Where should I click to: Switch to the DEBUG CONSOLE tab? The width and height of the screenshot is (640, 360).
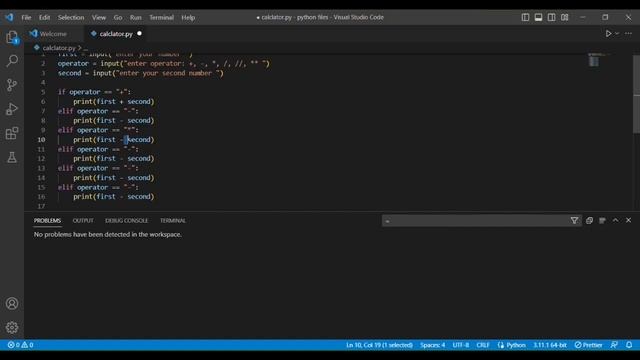127,220
